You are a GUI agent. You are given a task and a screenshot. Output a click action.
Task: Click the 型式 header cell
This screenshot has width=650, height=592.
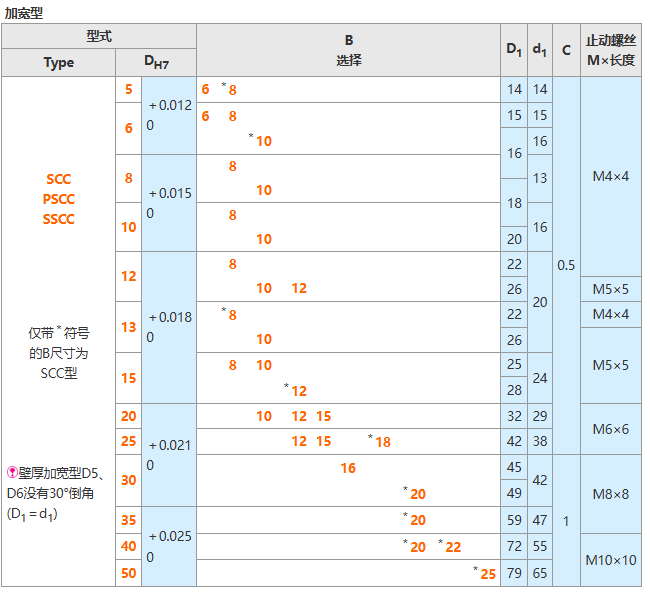pos(99,36)
